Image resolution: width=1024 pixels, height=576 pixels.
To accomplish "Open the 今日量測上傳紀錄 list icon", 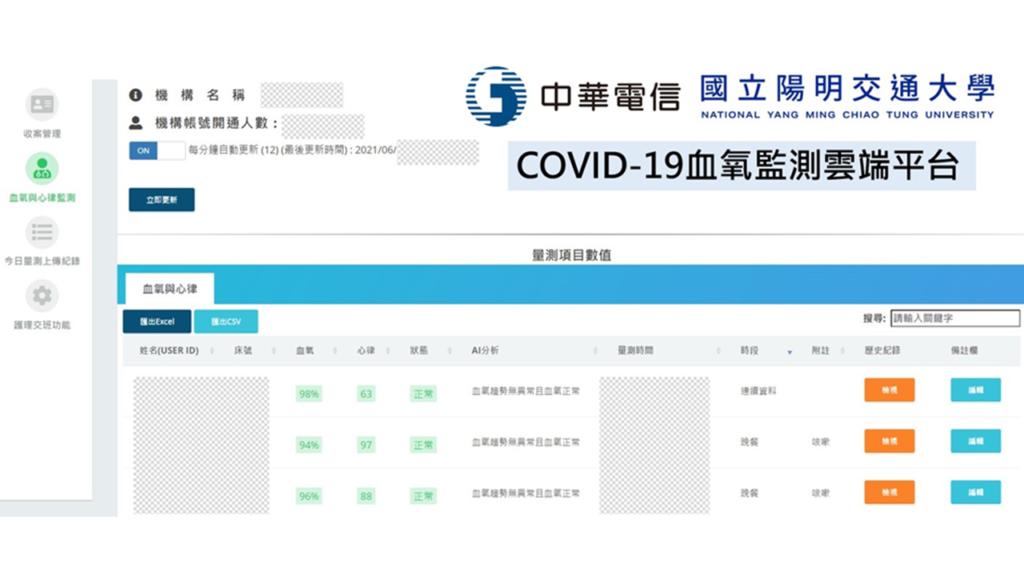I will coord(42,232).
